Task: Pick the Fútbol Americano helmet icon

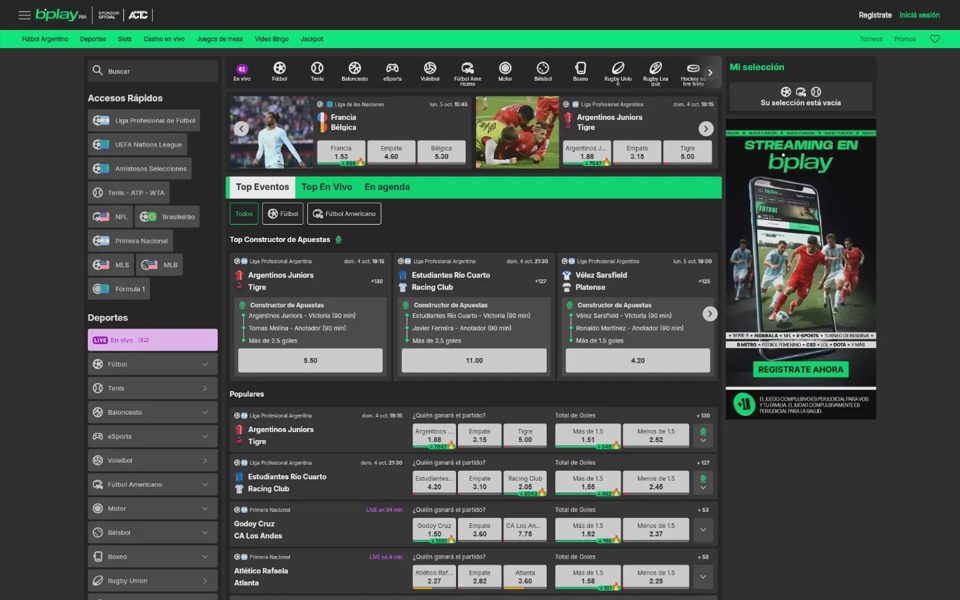Action: point(467,68)
